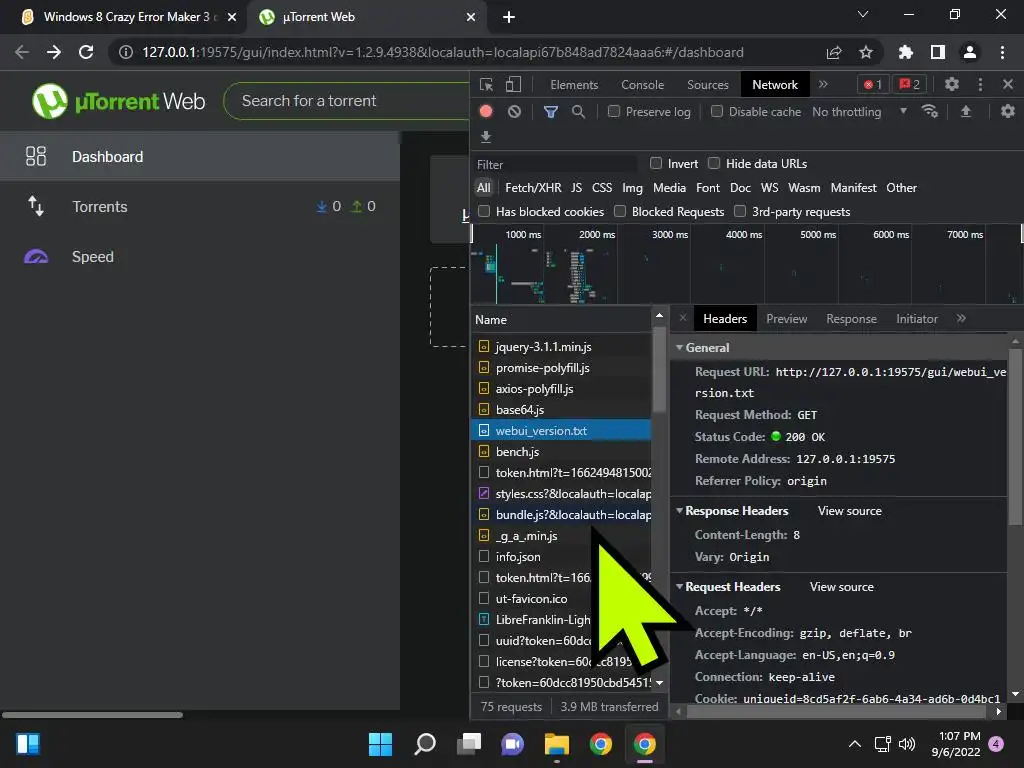Click the µTorrent Web logo
Viewport: 1024px width, 768px height.
[x=118, y=101]
